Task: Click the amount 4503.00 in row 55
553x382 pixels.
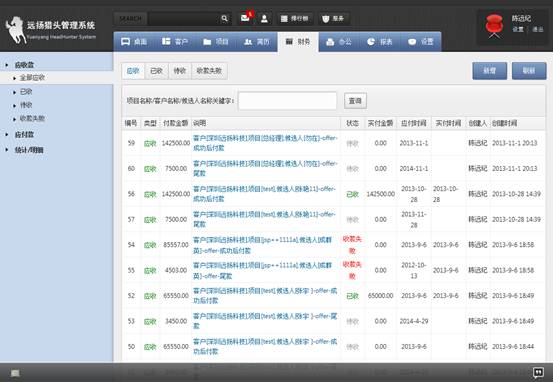Action: click(177, 270)
